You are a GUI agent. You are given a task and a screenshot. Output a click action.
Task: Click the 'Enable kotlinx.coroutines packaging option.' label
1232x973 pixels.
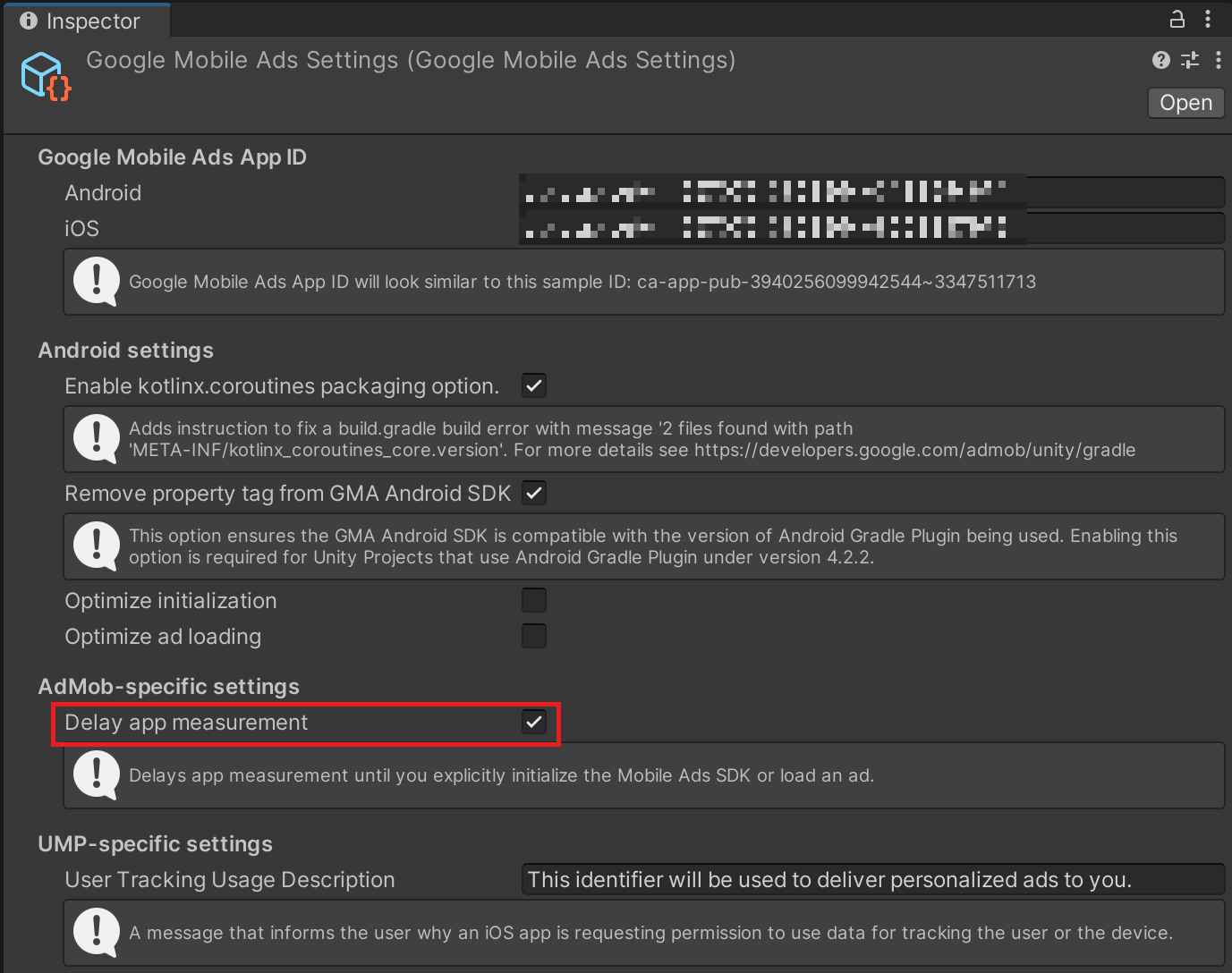(x=282, y=386)
